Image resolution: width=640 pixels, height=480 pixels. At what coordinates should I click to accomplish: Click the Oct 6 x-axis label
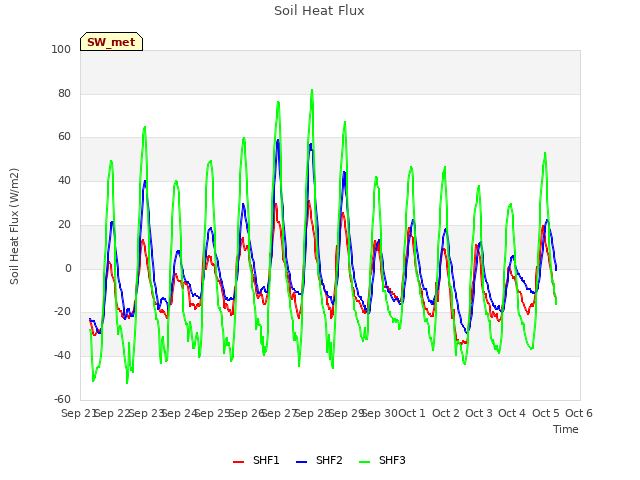point(579,413)
